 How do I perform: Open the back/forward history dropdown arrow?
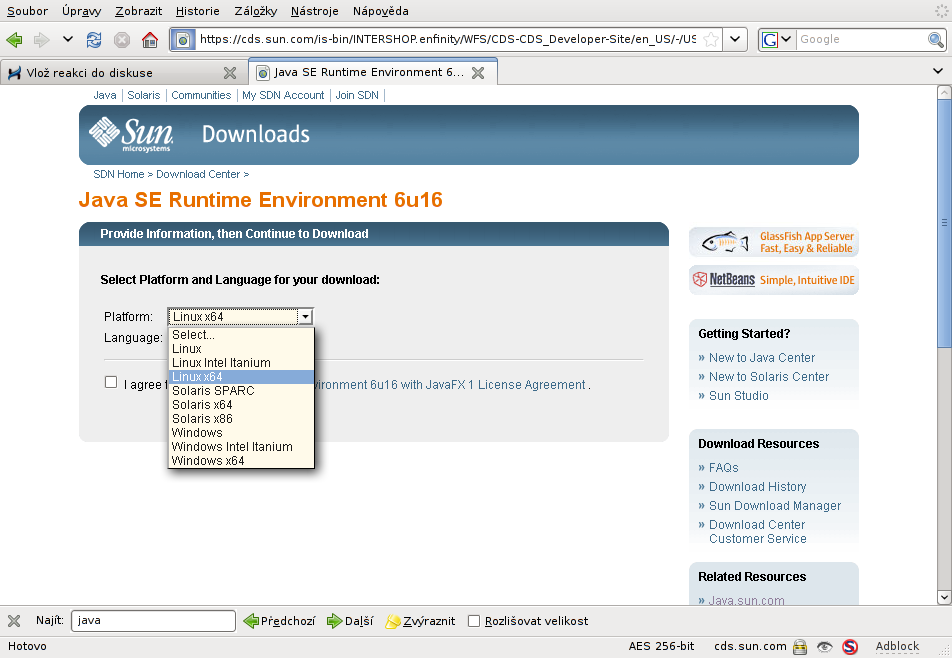67,39
